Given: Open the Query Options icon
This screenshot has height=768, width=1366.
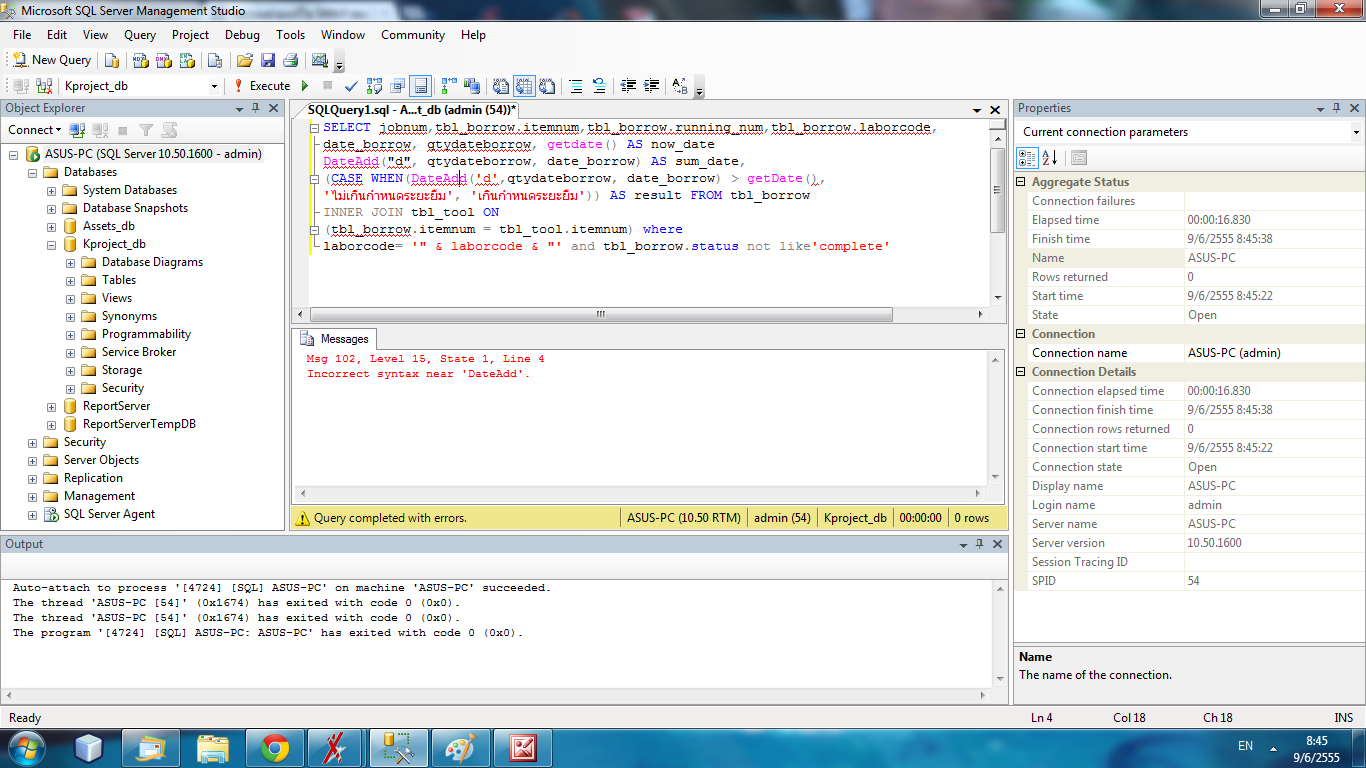Looking at the screenshot, I should [398, 86].
